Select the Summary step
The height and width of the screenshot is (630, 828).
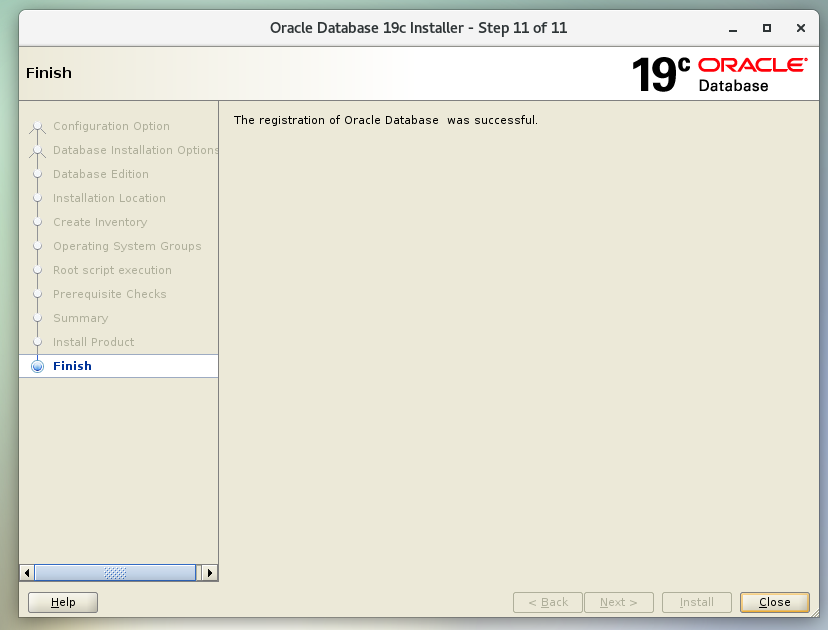[x=80, y=318]
